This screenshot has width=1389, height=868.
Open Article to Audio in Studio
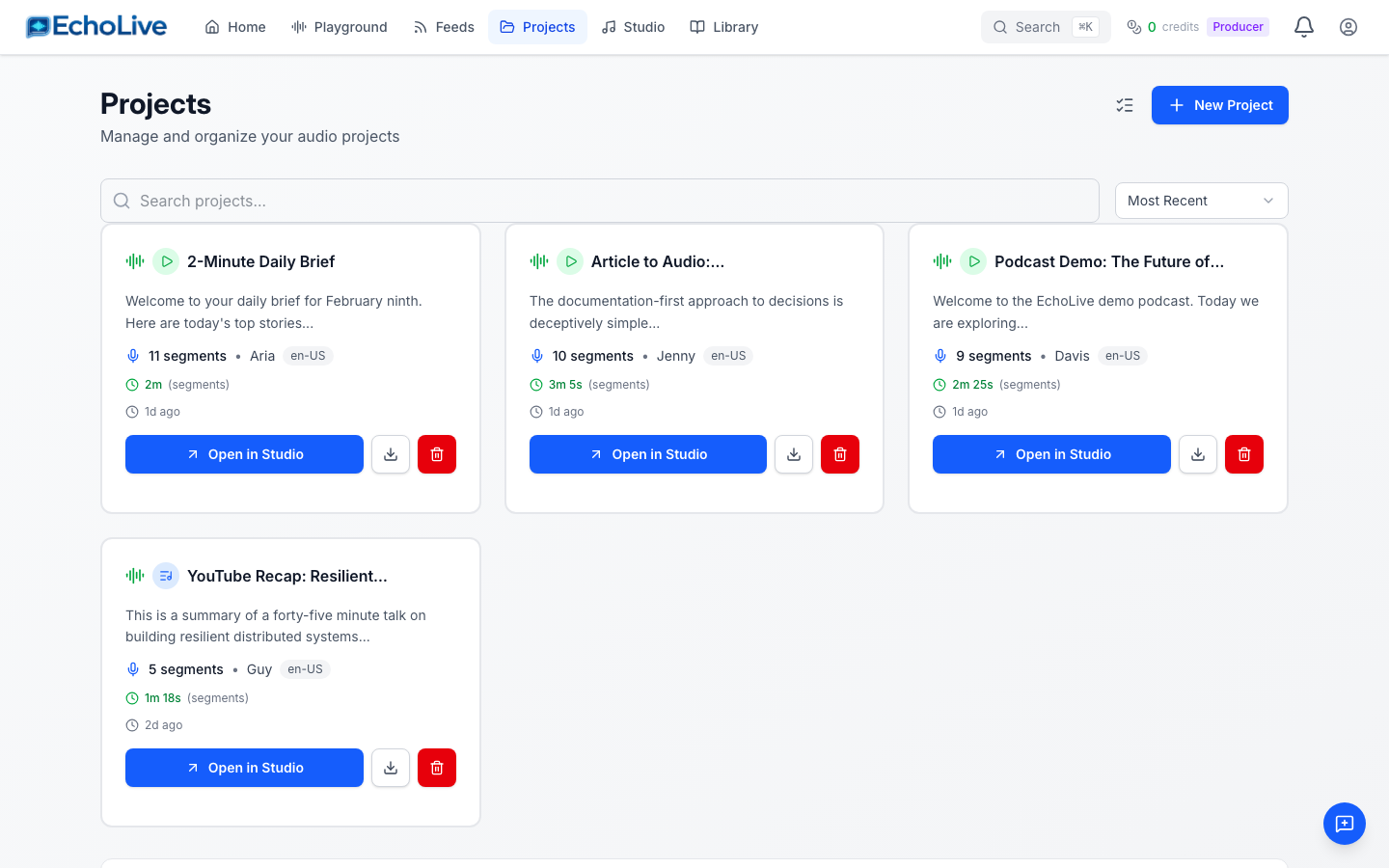(x=647, y=454)
